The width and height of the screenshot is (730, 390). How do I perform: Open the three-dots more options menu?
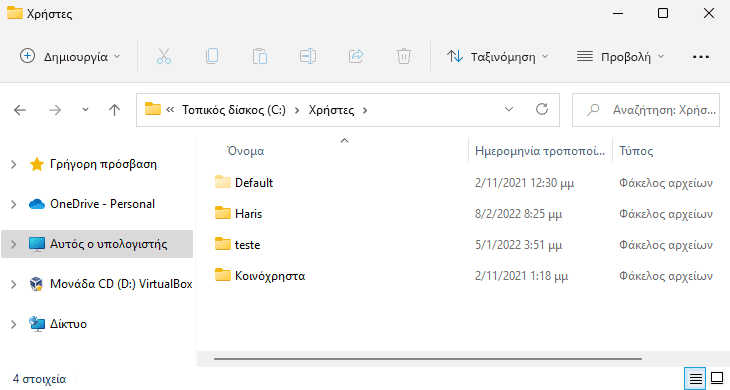701,57
